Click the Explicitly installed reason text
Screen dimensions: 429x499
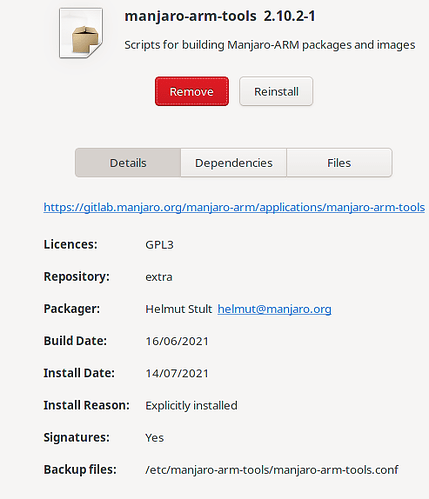pyautogui.click(x=191, y=405)
